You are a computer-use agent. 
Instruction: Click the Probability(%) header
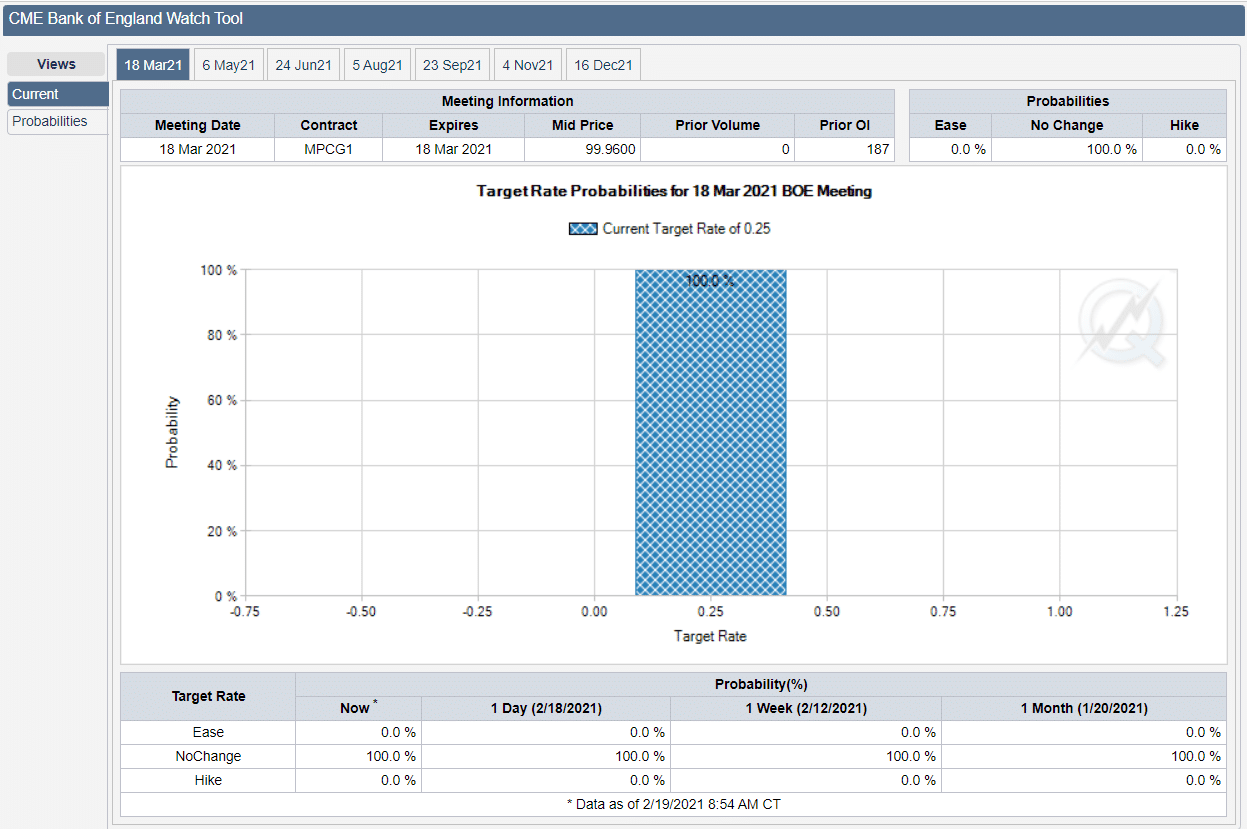tap(761, 684)
